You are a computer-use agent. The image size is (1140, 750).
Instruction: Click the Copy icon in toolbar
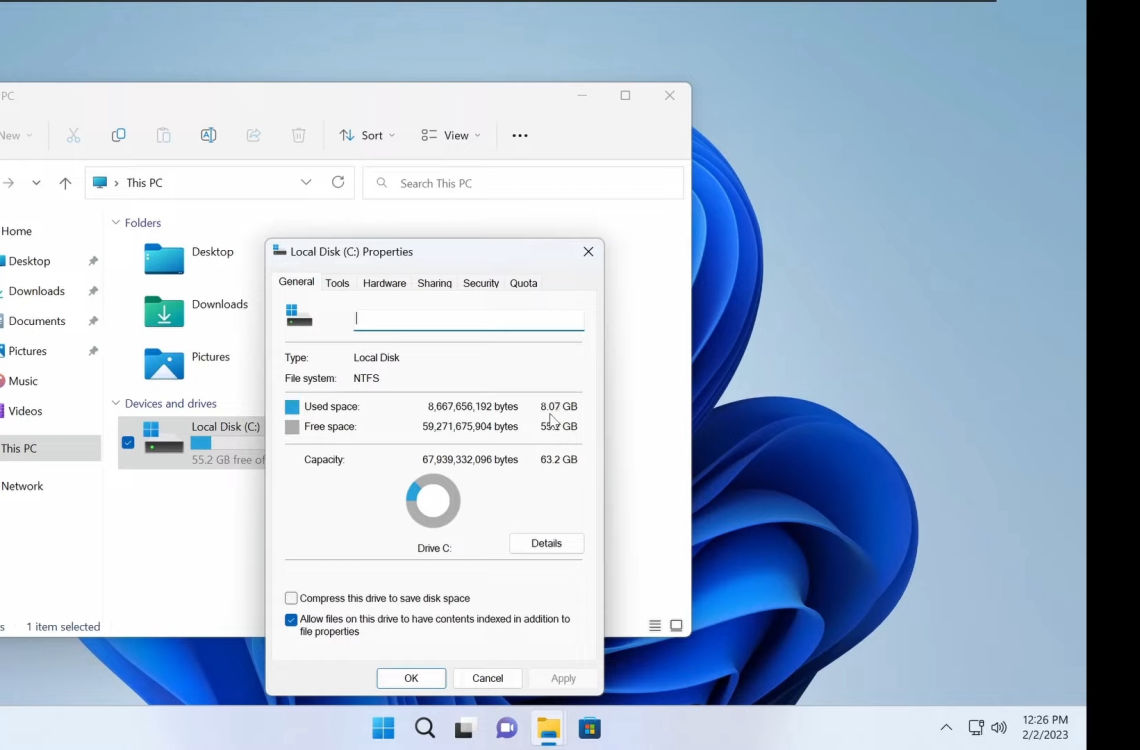coord(118,135)
